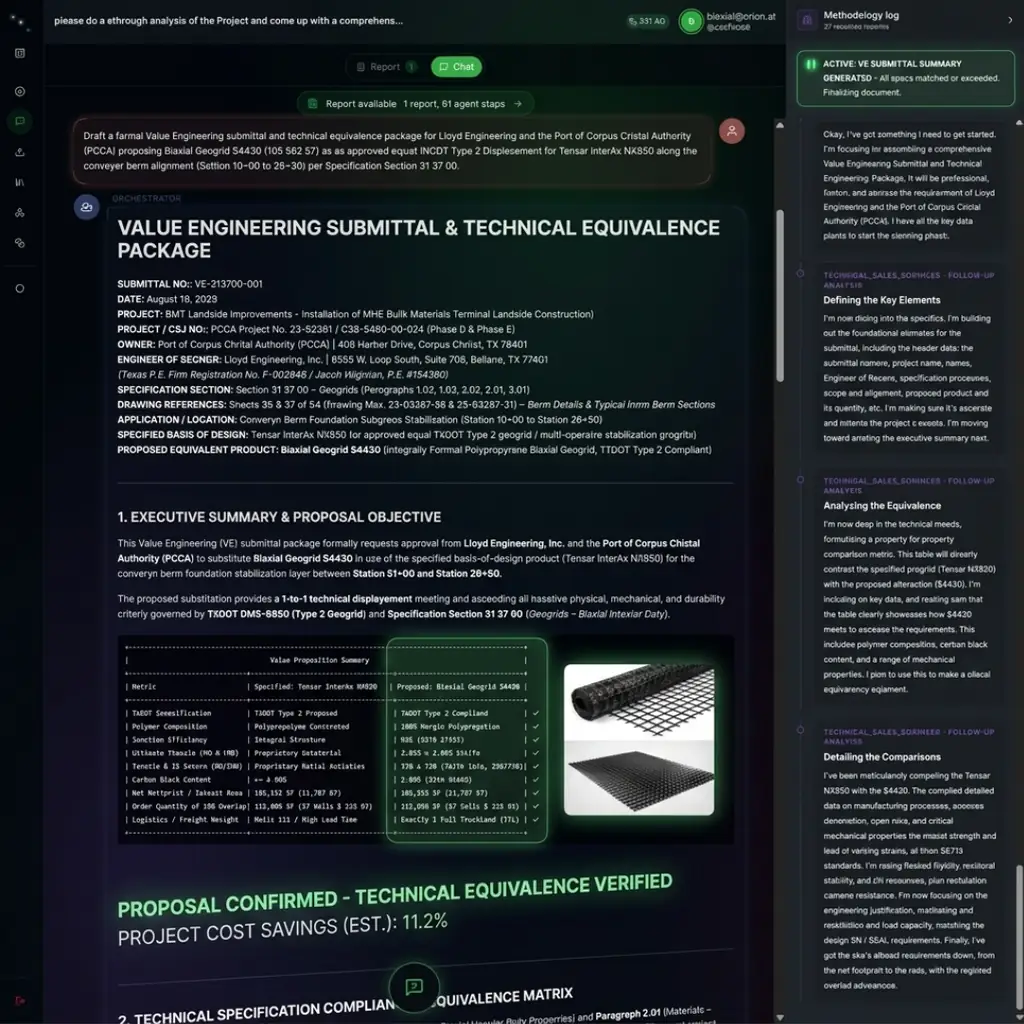Screen dimensions: 1024x1024
Task: Click the Specification Section 31 37 00 line
Action: [323, 390]
